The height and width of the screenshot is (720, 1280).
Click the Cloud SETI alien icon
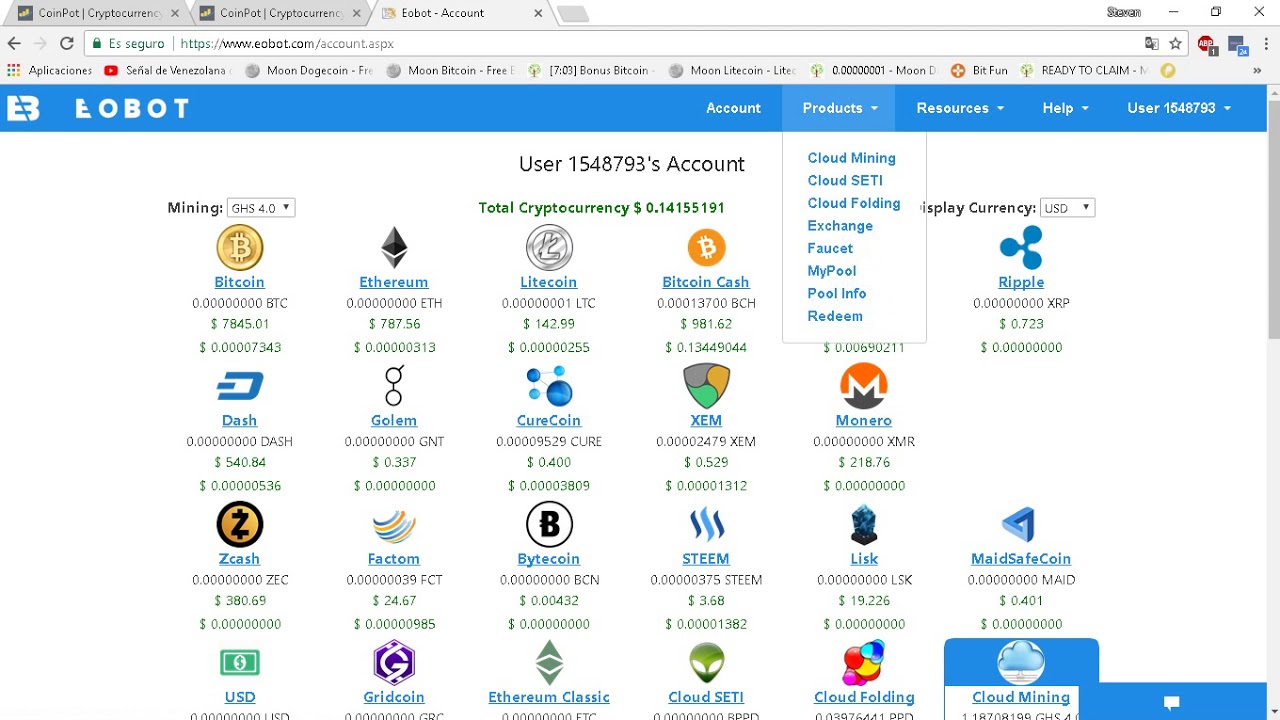click(x=706, y=662)
